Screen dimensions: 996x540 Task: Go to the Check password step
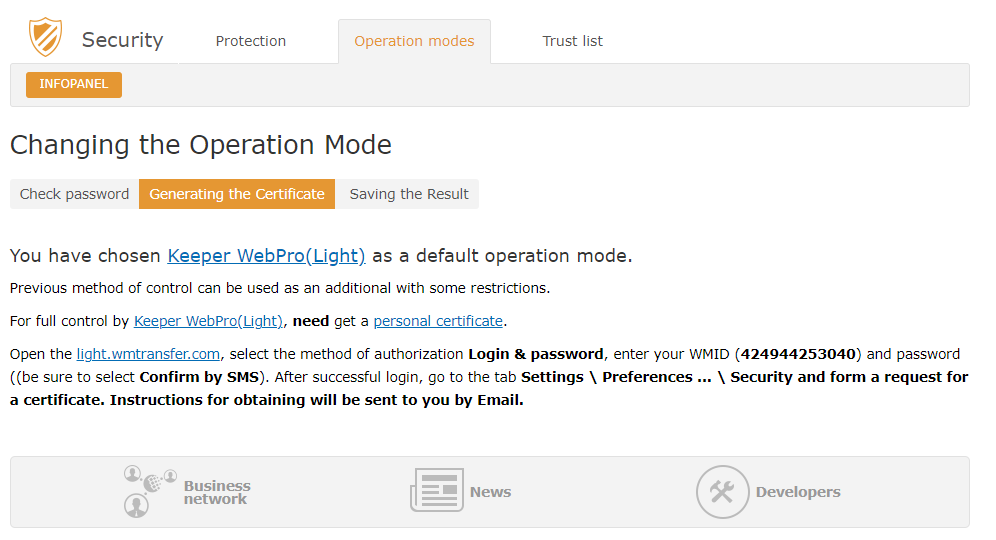[x=74, y=194]
